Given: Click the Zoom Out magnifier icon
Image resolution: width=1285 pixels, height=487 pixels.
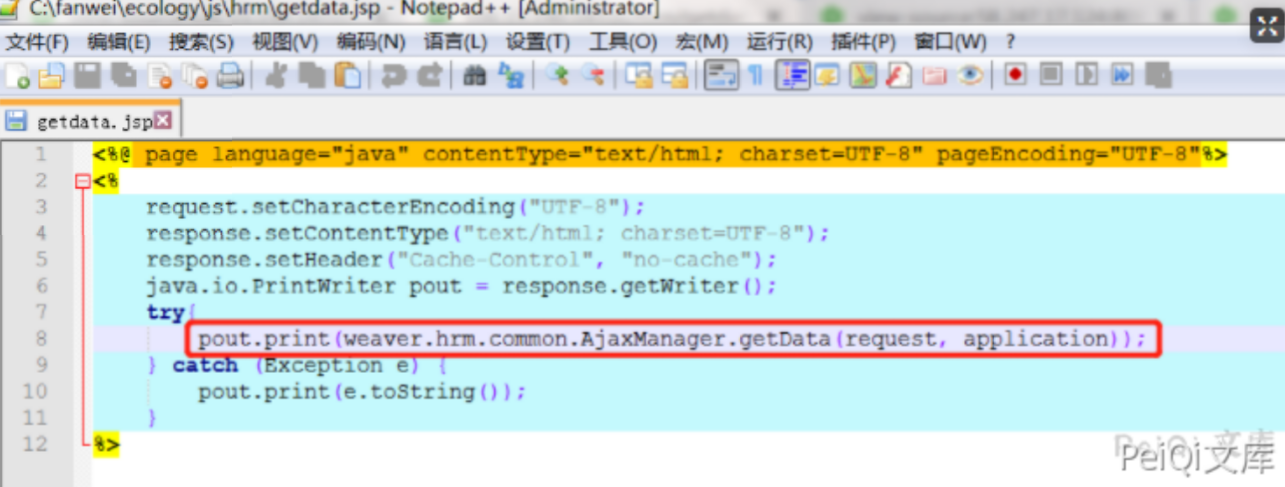Looking at the screenshot, I should coord(593,76).
